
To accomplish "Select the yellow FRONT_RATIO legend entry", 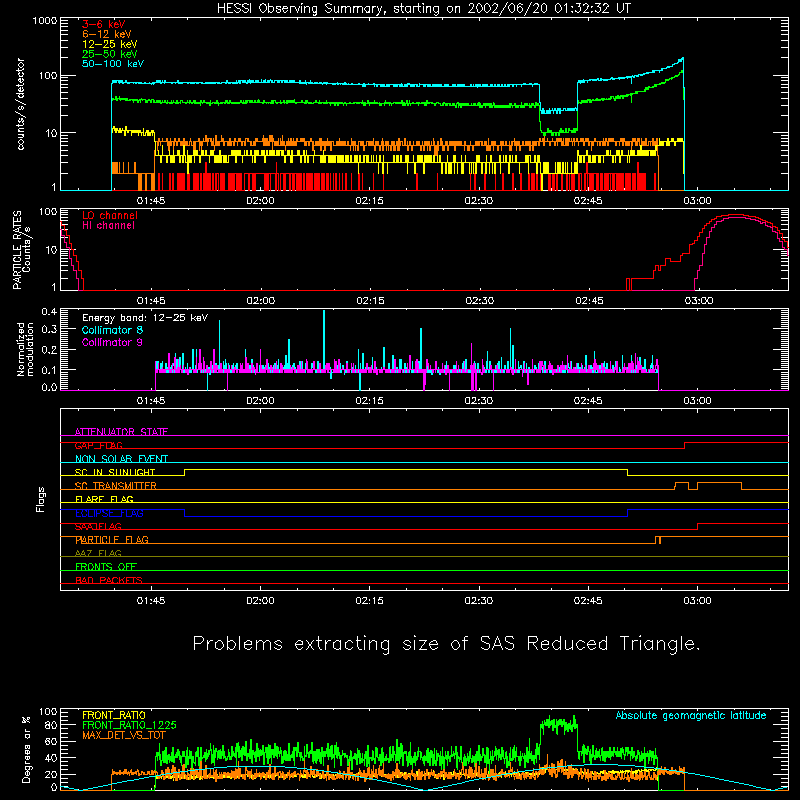I will click(114, 715).
